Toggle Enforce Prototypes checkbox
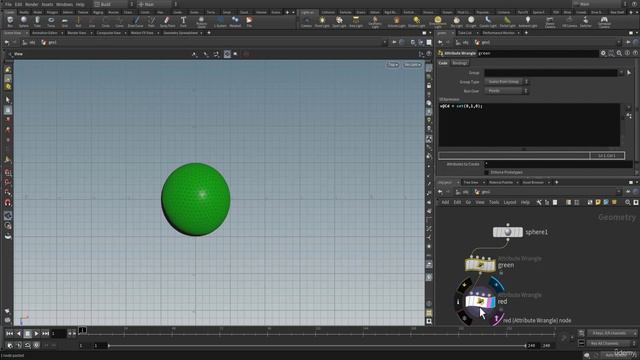 click(487, 172)
